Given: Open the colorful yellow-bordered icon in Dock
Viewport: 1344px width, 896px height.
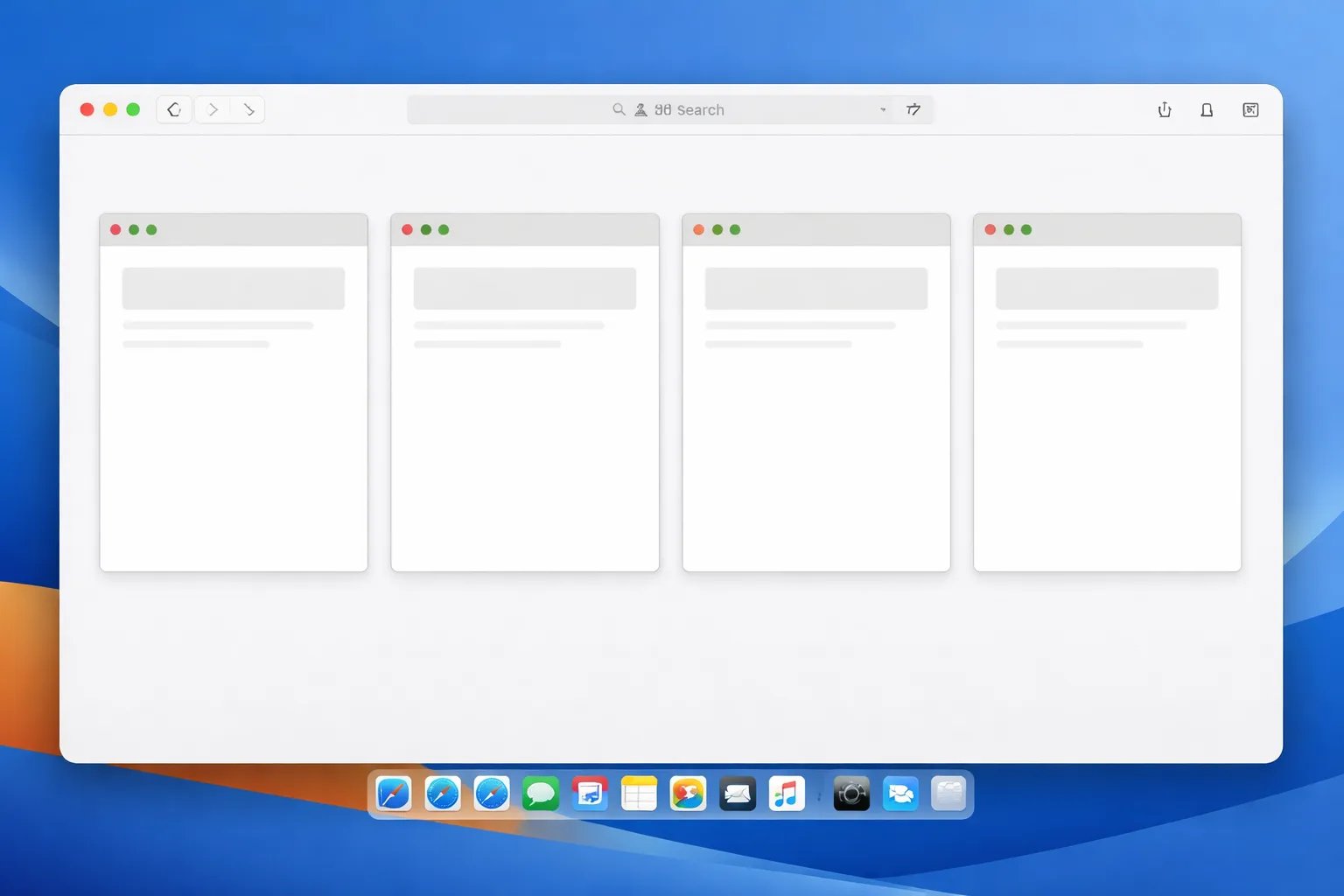Looking at the screenshot, I should [688, 794].
